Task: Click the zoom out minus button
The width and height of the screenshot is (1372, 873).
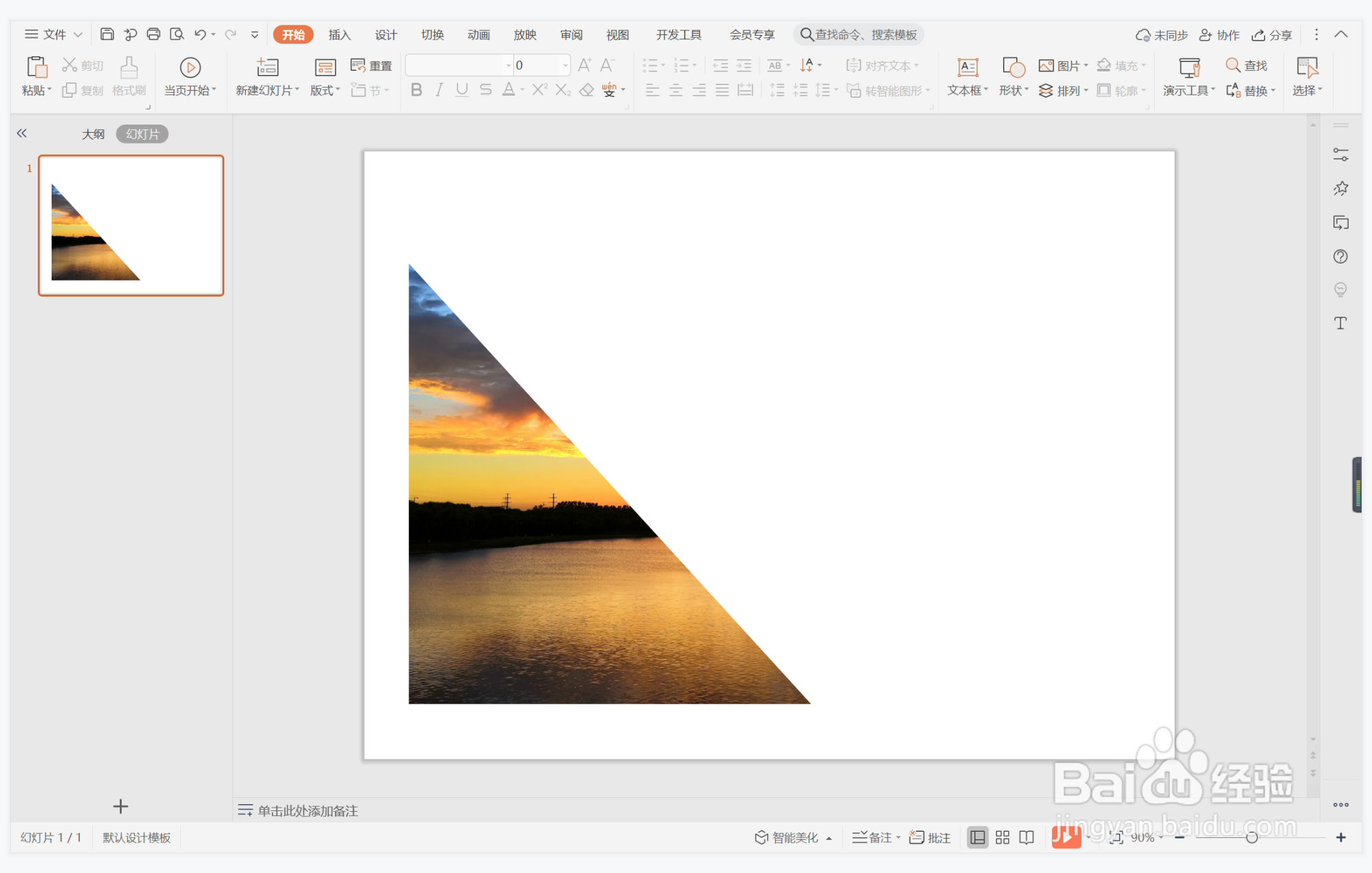Action: (1179, 837)
